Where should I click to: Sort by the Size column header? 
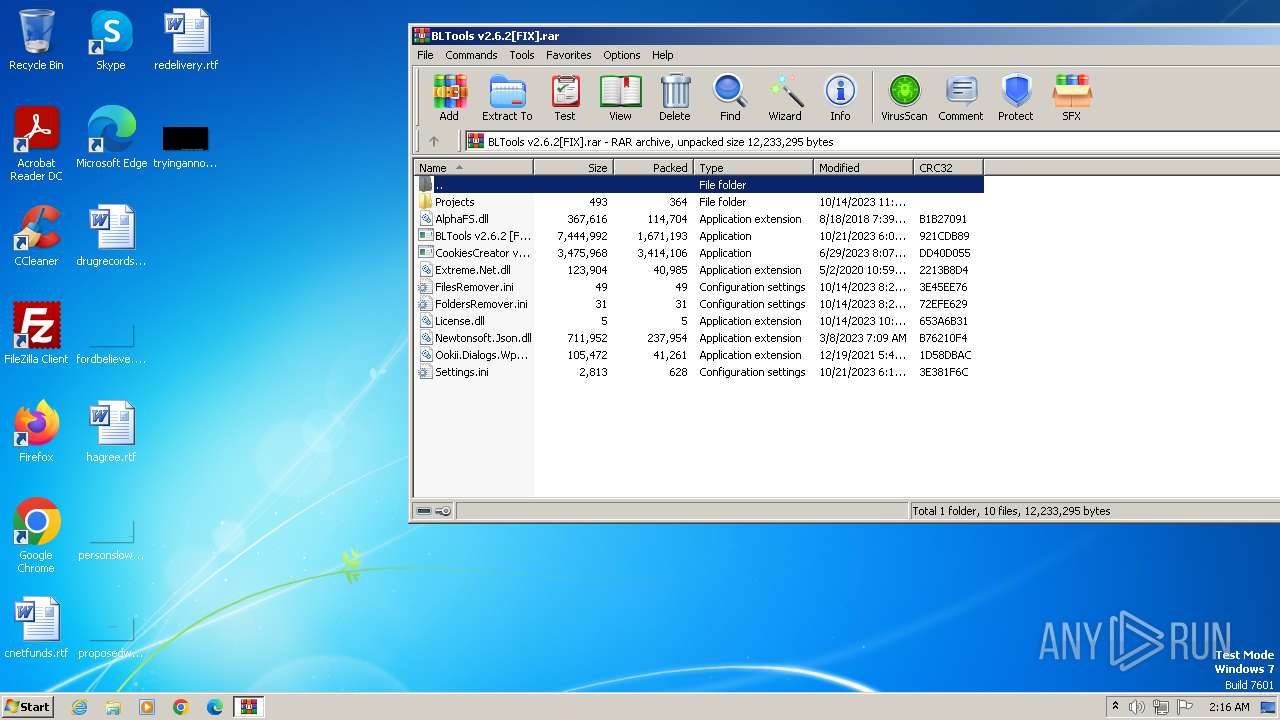pos(574,168)
